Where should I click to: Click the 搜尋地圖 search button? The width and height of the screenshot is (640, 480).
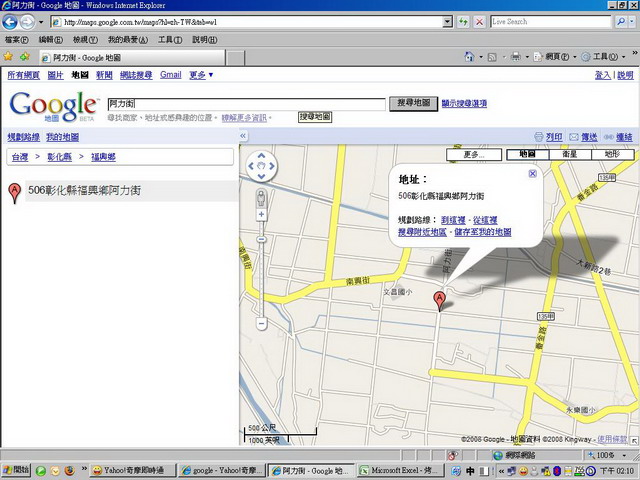coord(413,103)
